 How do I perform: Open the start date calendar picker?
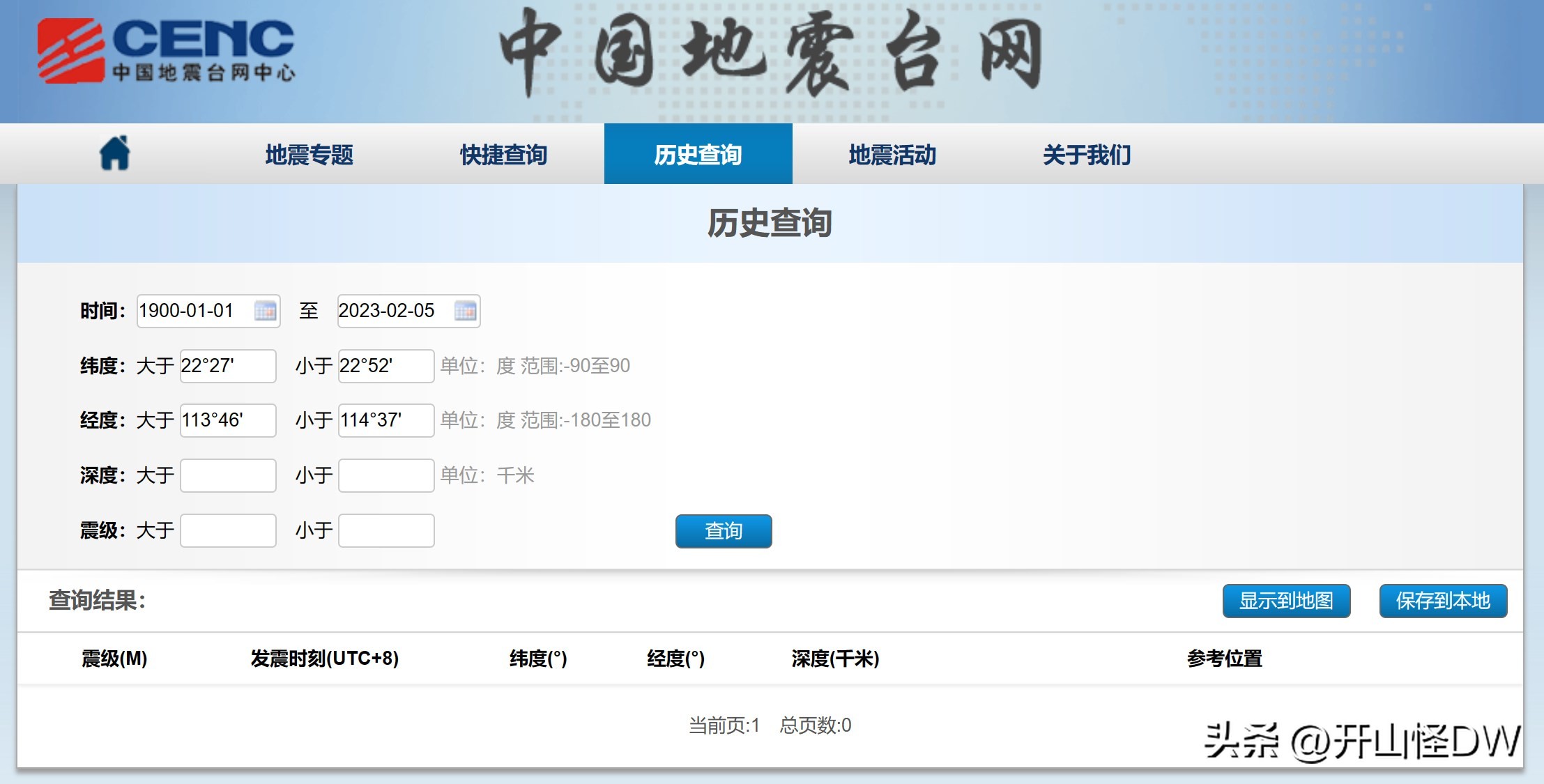click(x=267, y=312)
